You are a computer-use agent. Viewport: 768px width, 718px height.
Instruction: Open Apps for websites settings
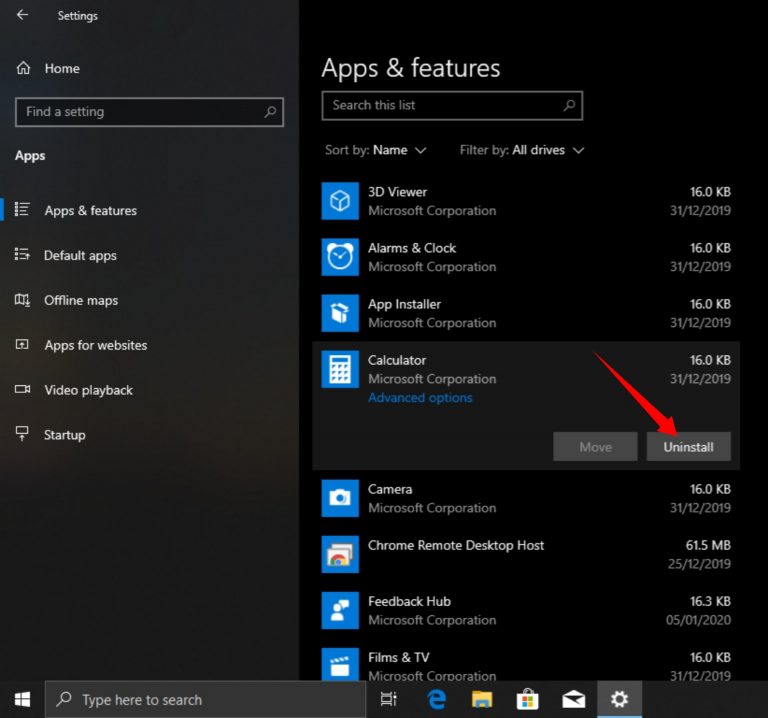(96, 345)
